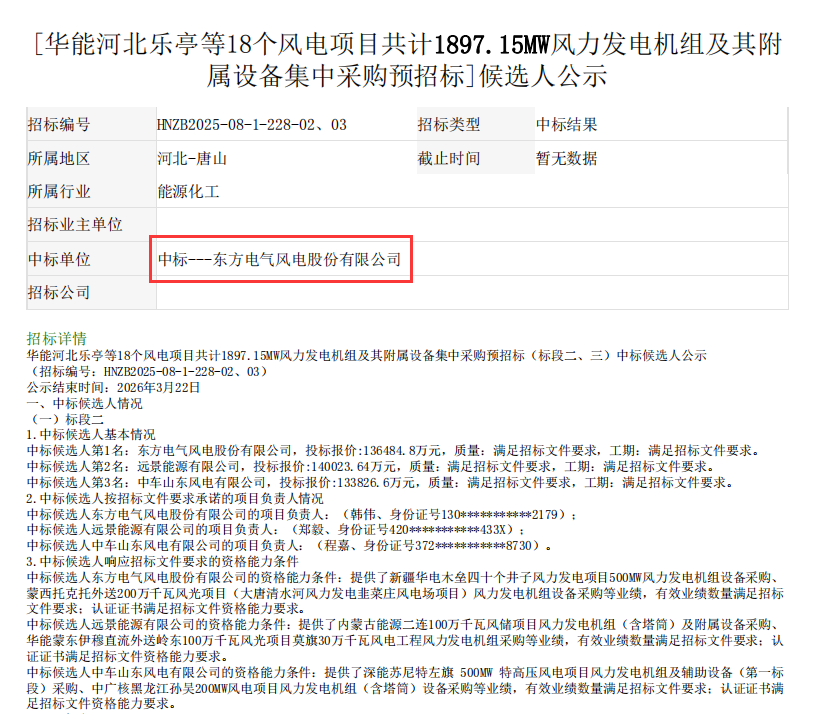Screen dimensions: 816x714
Task: Select bid number HNZB2025-08-1-228-02、03 in the table
Action: click(252, 125)
